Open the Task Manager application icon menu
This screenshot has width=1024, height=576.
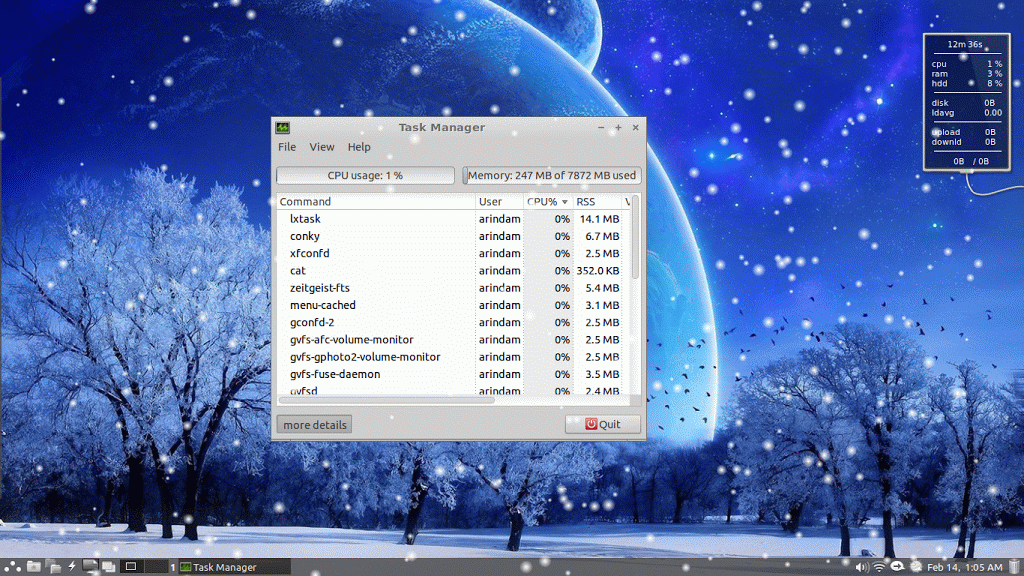285,128
